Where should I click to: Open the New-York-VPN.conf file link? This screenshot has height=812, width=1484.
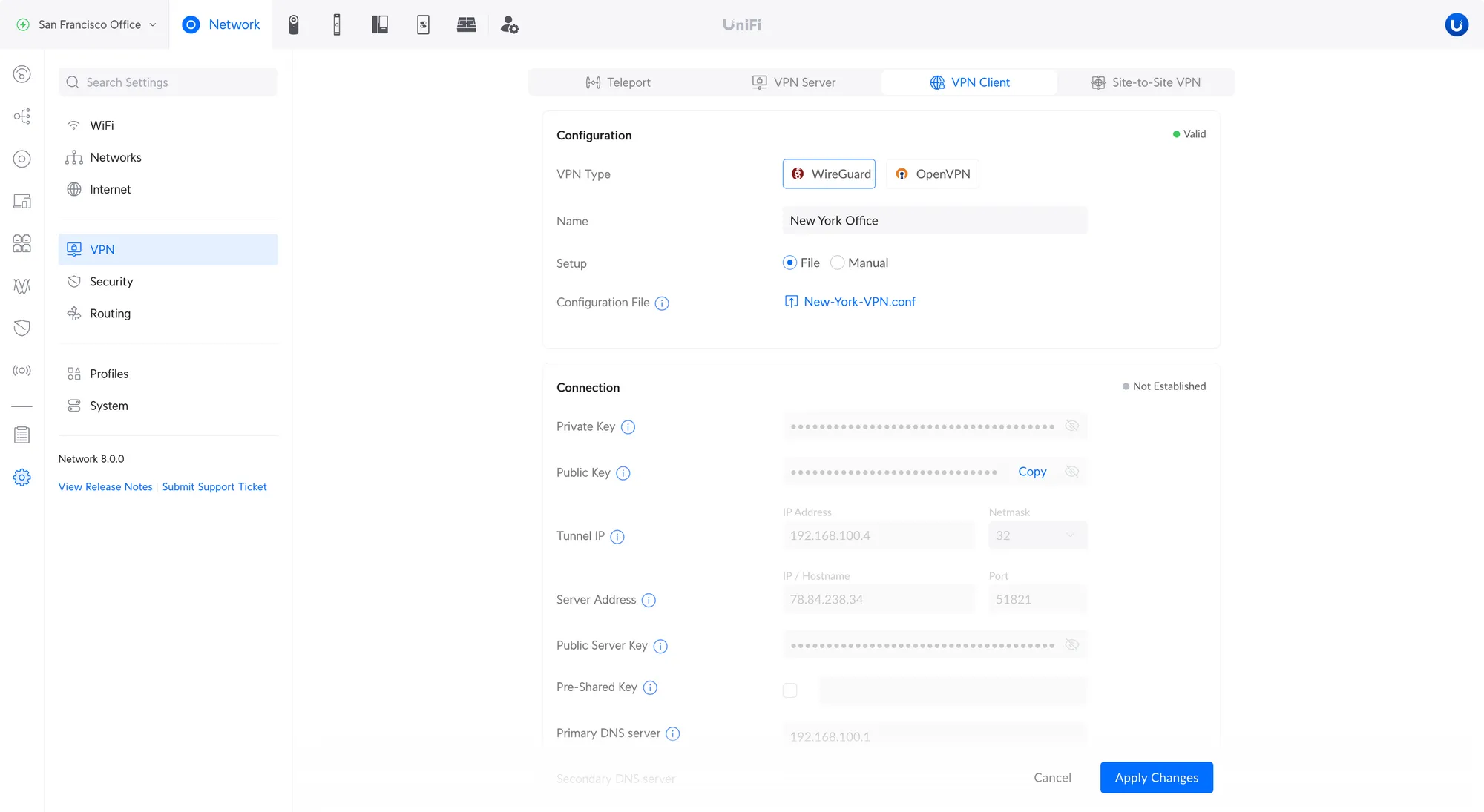click(x=859, y=302)
